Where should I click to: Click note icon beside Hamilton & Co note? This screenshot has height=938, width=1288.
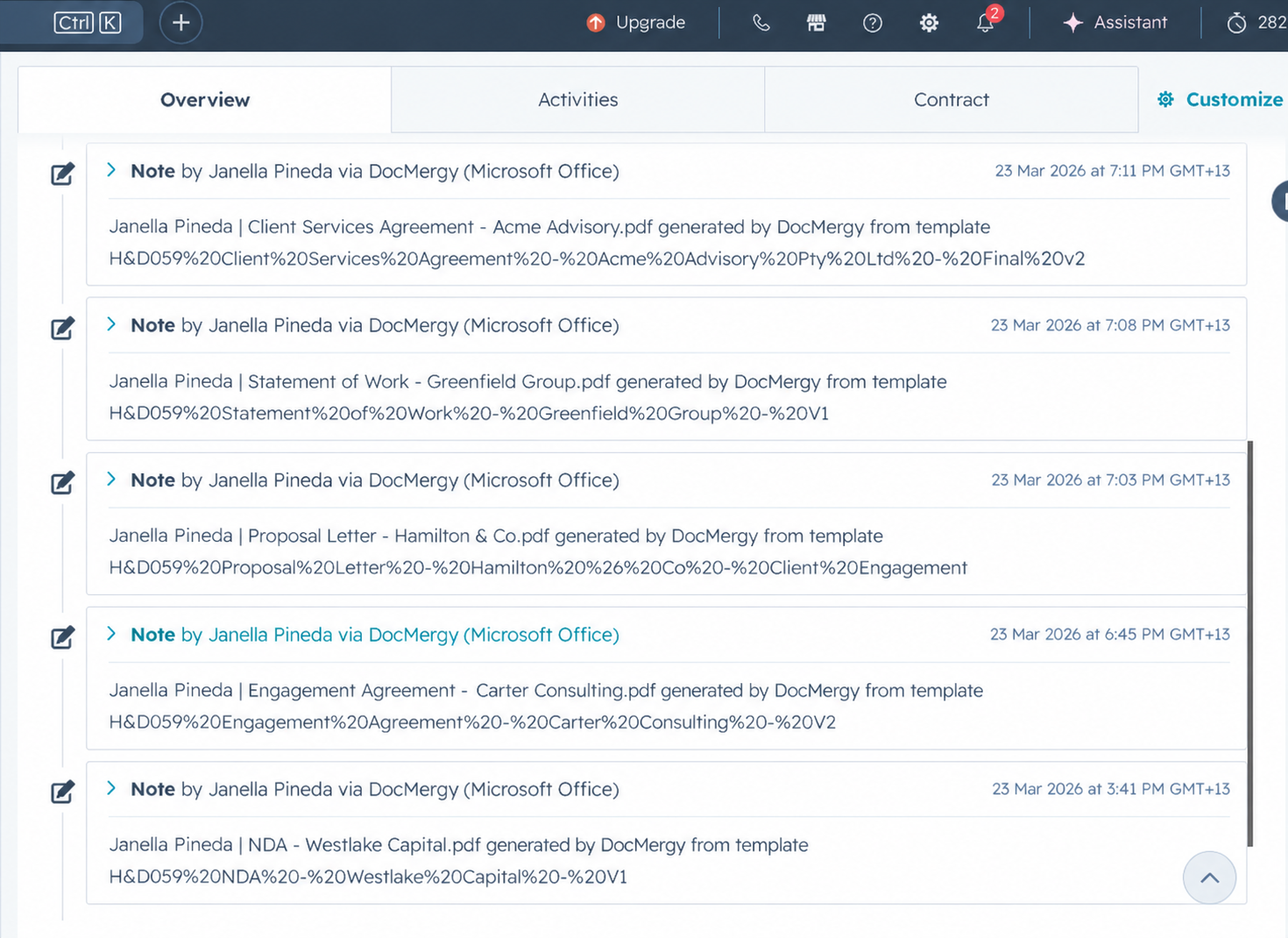point(62,482)
